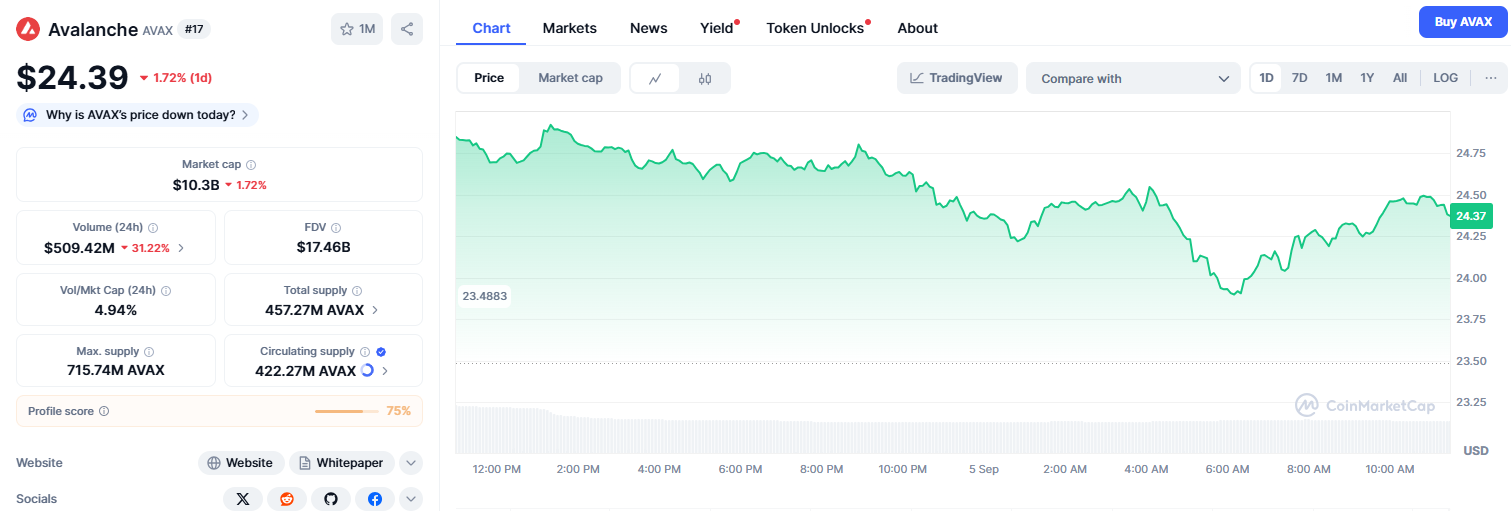Open the Whitepaper link
1511x511 pixels.
pos(342,463)
